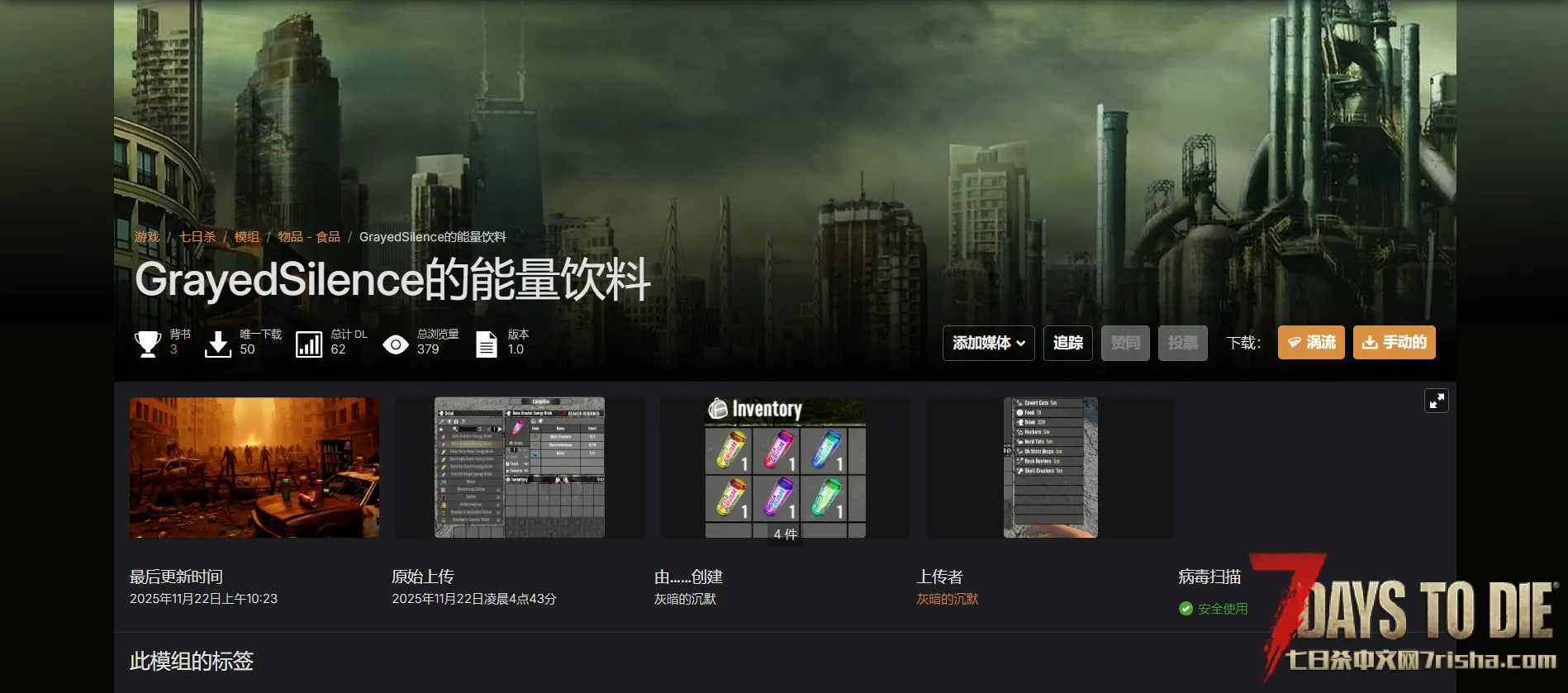The width and height of the screenshot is (1568, 693).
Task: Download with the orange 涡流 button
Action: tap(1311, 343)
